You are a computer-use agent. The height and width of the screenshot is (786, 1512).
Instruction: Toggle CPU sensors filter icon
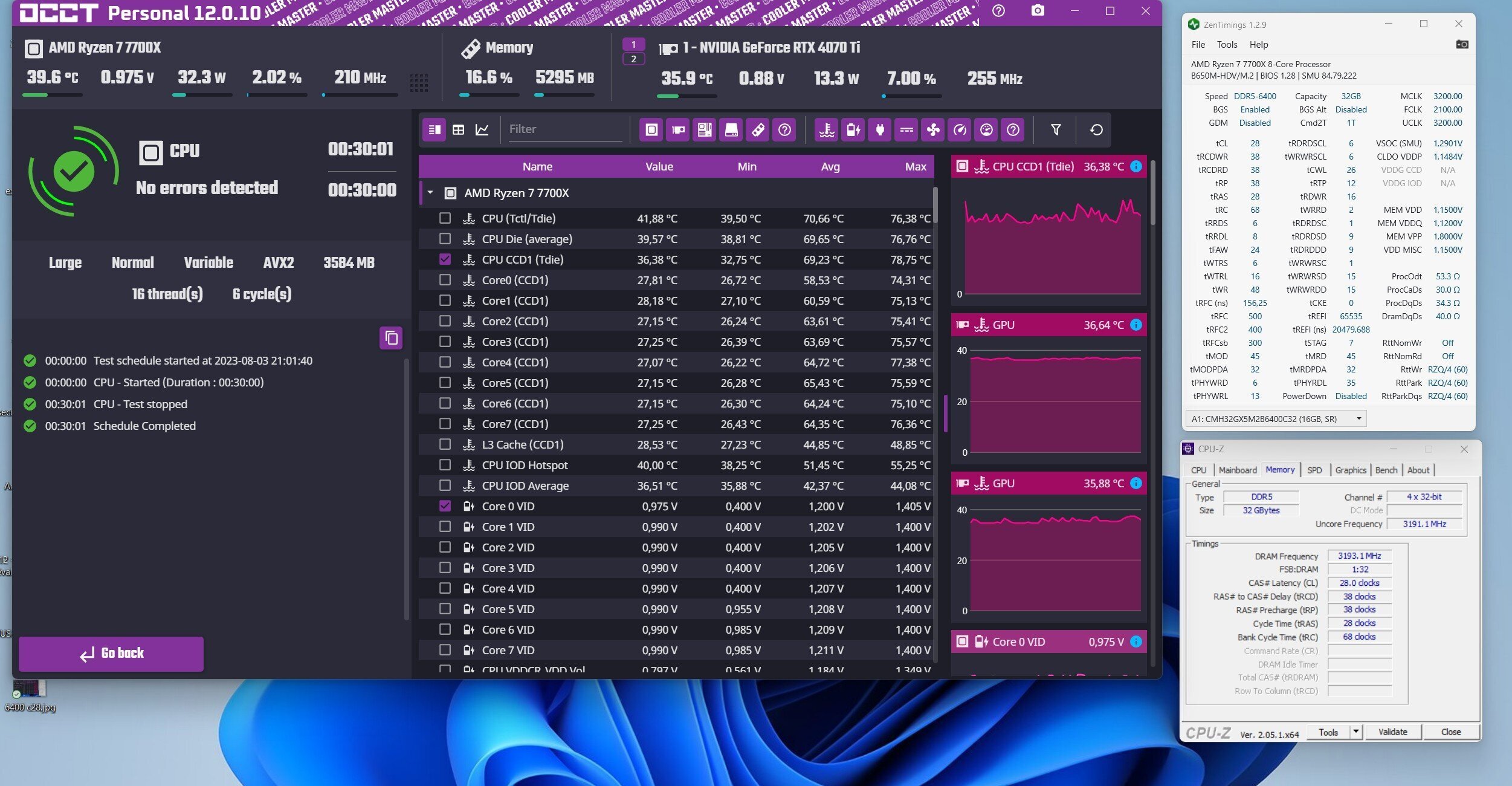pos(651,129)
